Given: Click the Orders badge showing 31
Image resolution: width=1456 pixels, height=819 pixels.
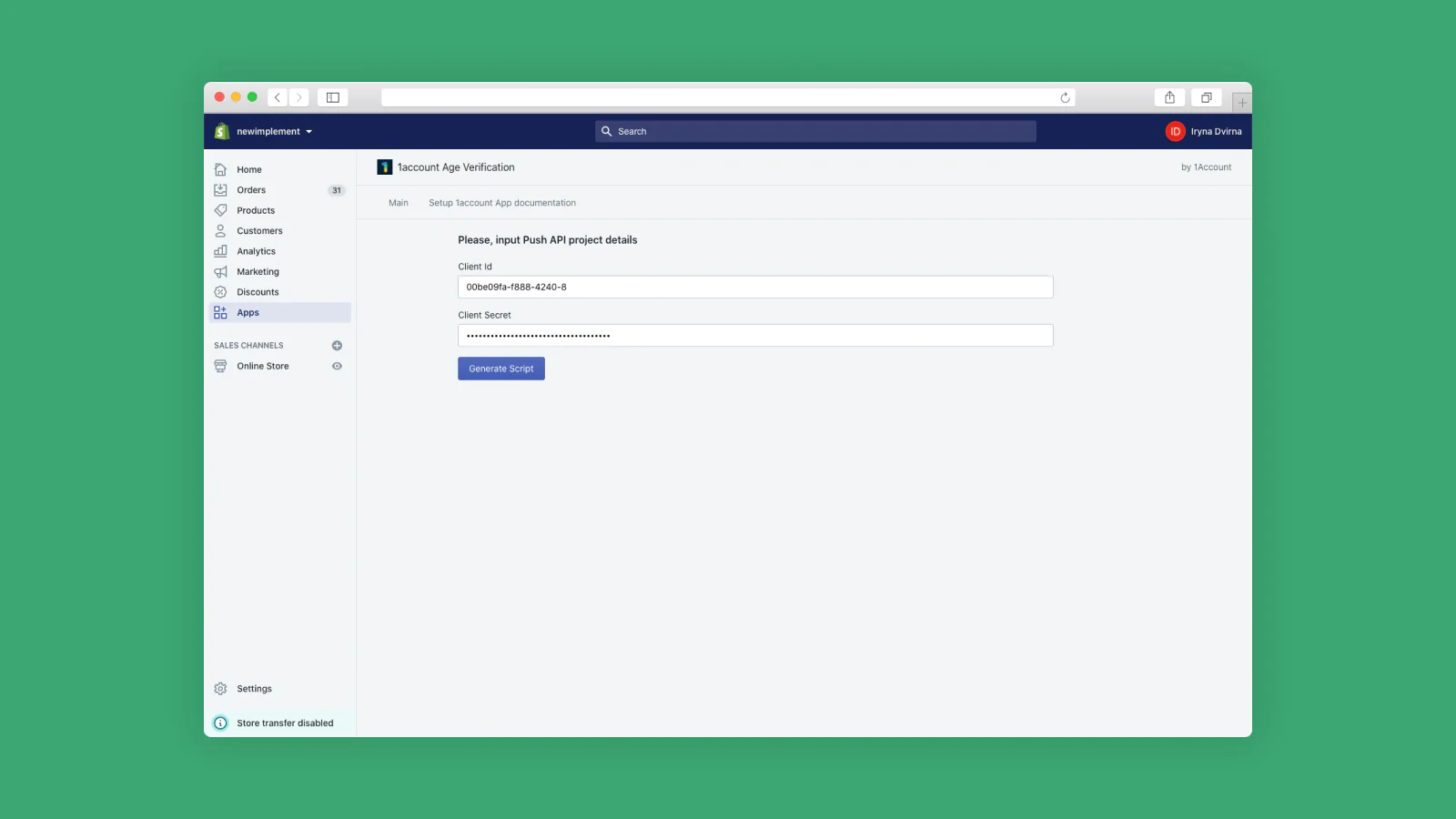Looking at the screenshot, I should [337, 190].
